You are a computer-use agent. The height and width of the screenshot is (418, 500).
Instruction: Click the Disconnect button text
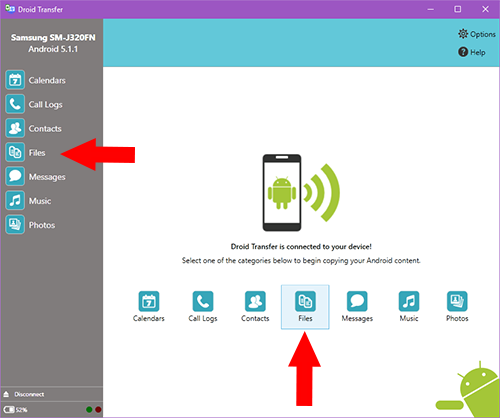tap(29, 394)
